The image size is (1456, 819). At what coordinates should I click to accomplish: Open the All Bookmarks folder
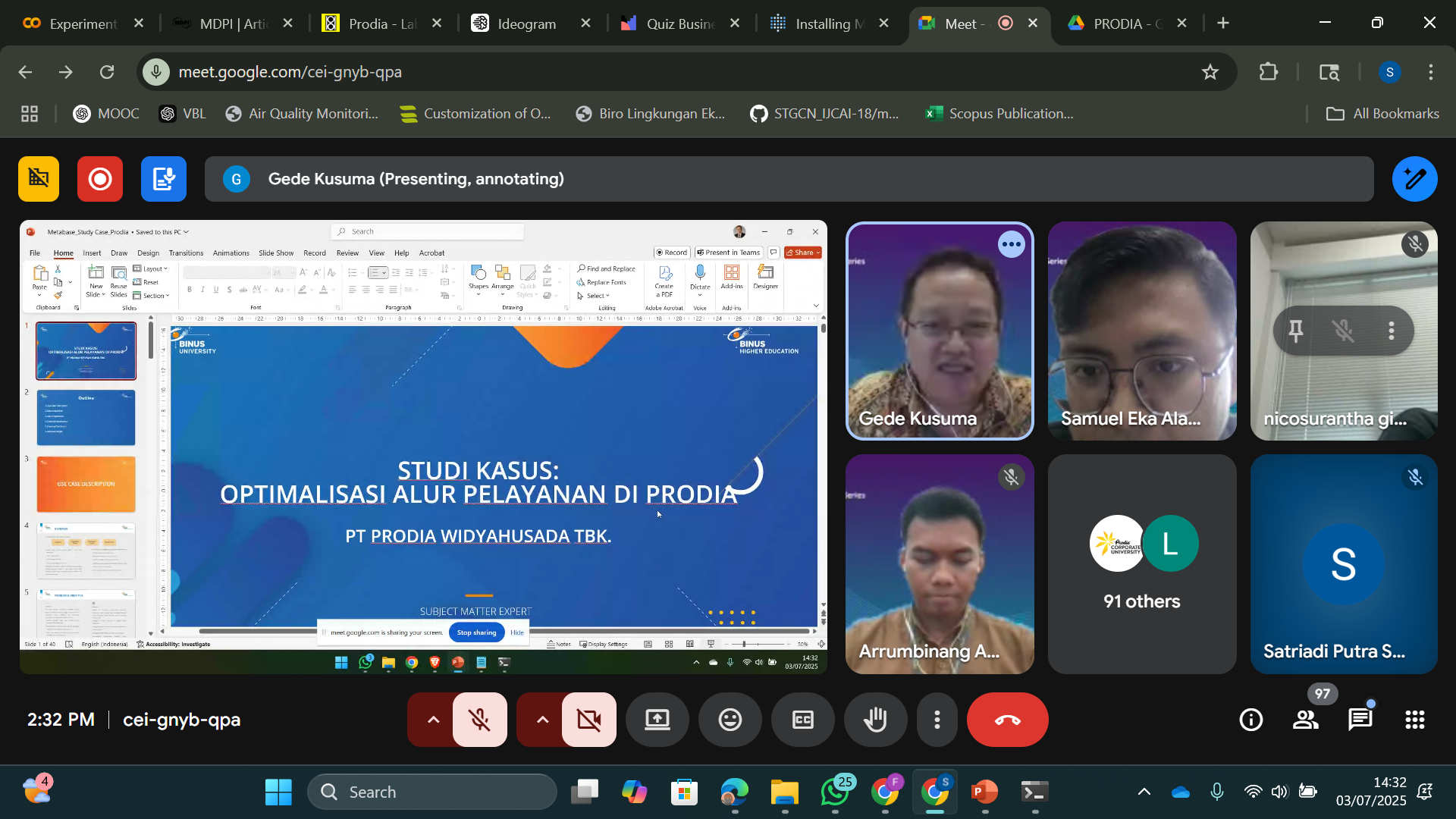tap(1382, 114)
